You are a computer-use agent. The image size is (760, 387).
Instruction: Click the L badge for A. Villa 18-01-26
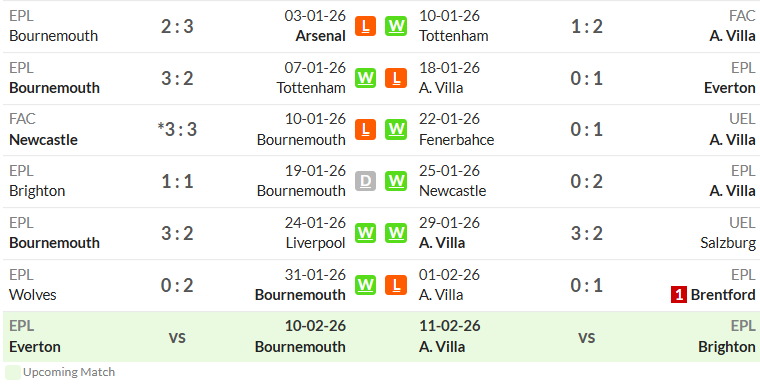396,78
